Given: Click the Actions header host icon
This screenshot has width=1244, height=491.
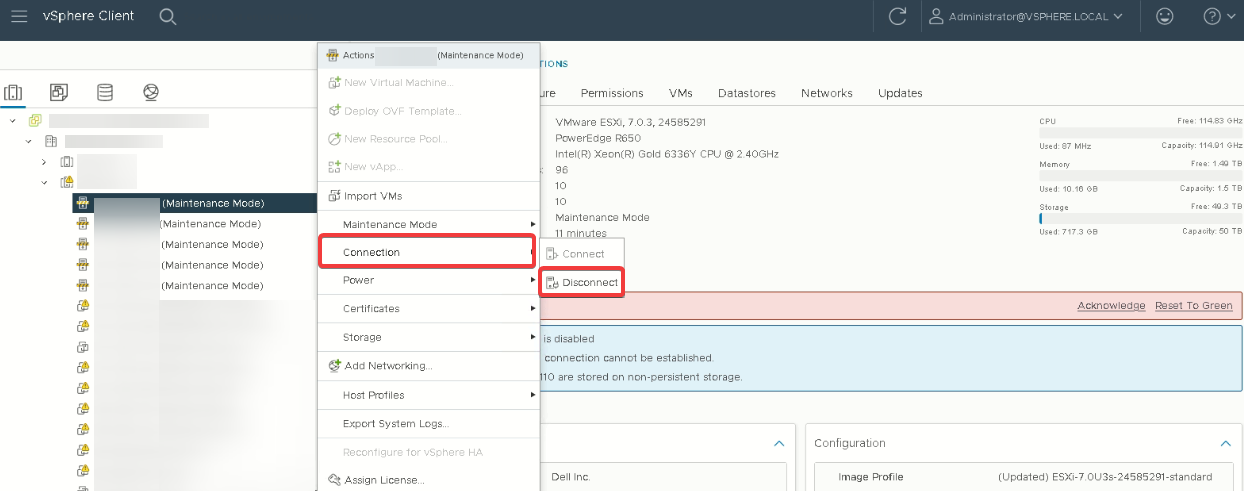Looking at the screenshot, I should 333,55.
